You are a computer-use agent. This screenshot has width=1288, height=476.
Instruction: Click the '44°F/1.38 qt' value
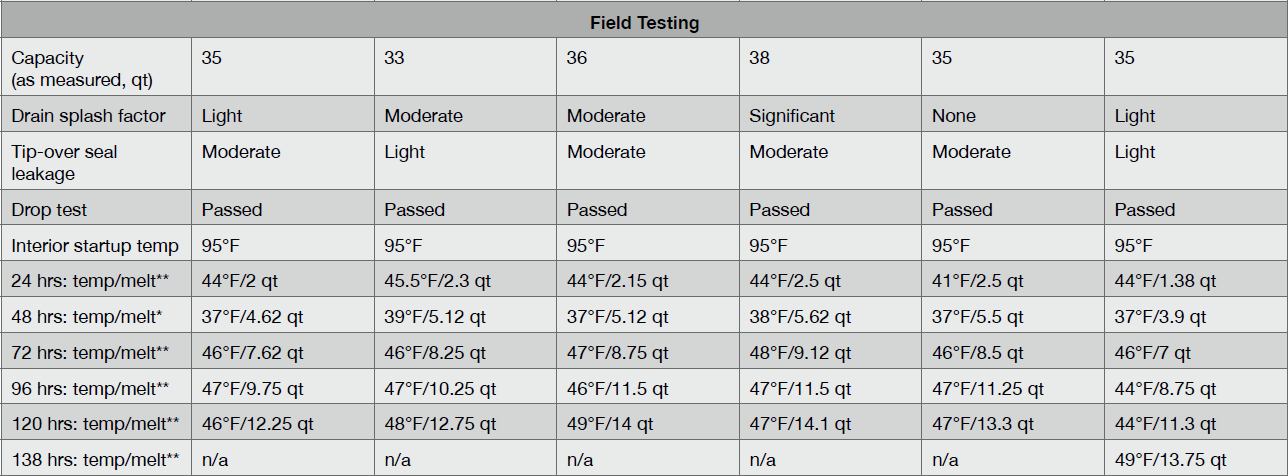pyautogui.click(x=1166, y=282)
